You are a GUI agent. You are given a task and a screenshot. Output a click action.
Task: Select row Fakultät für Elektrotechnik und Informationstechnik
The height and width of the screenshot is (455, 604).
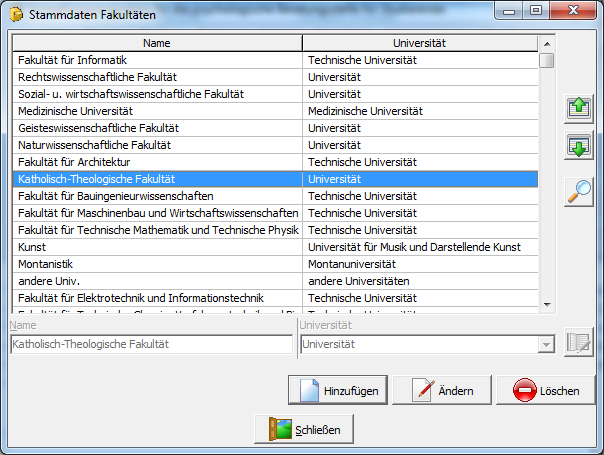(275, 298)
